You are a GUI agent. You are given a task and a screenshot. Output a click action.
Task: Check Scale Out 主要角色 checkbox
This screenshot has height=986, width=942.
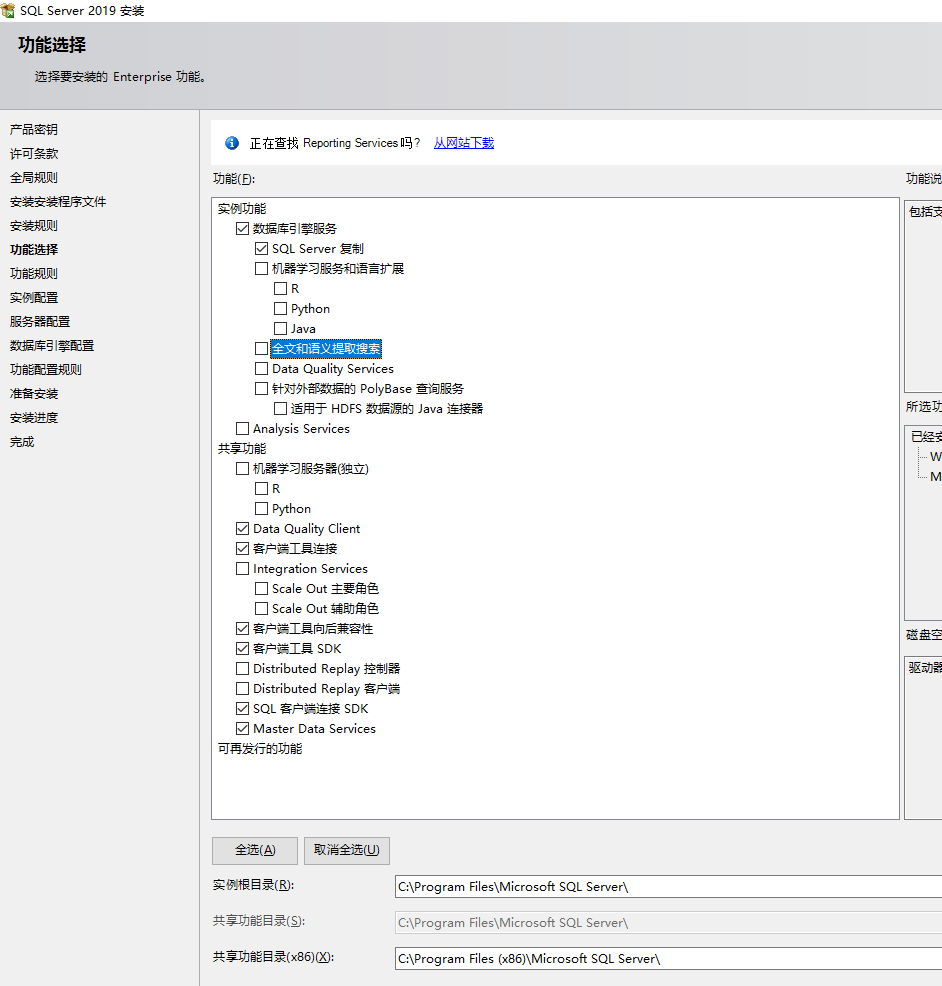tap(262, 589)
